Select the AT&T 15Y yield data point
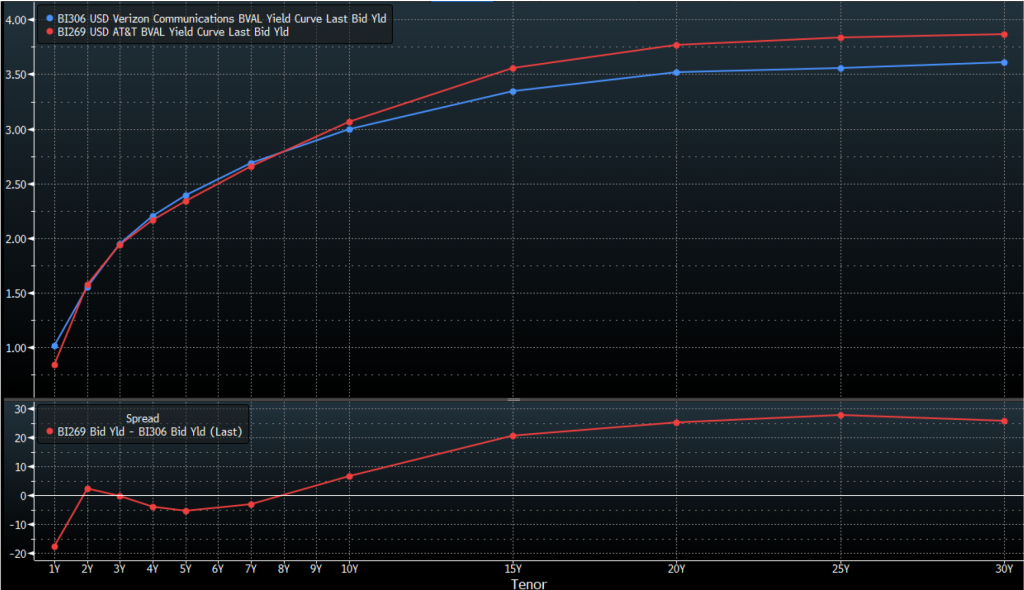 pyautogui.click(x=513, y=68)
